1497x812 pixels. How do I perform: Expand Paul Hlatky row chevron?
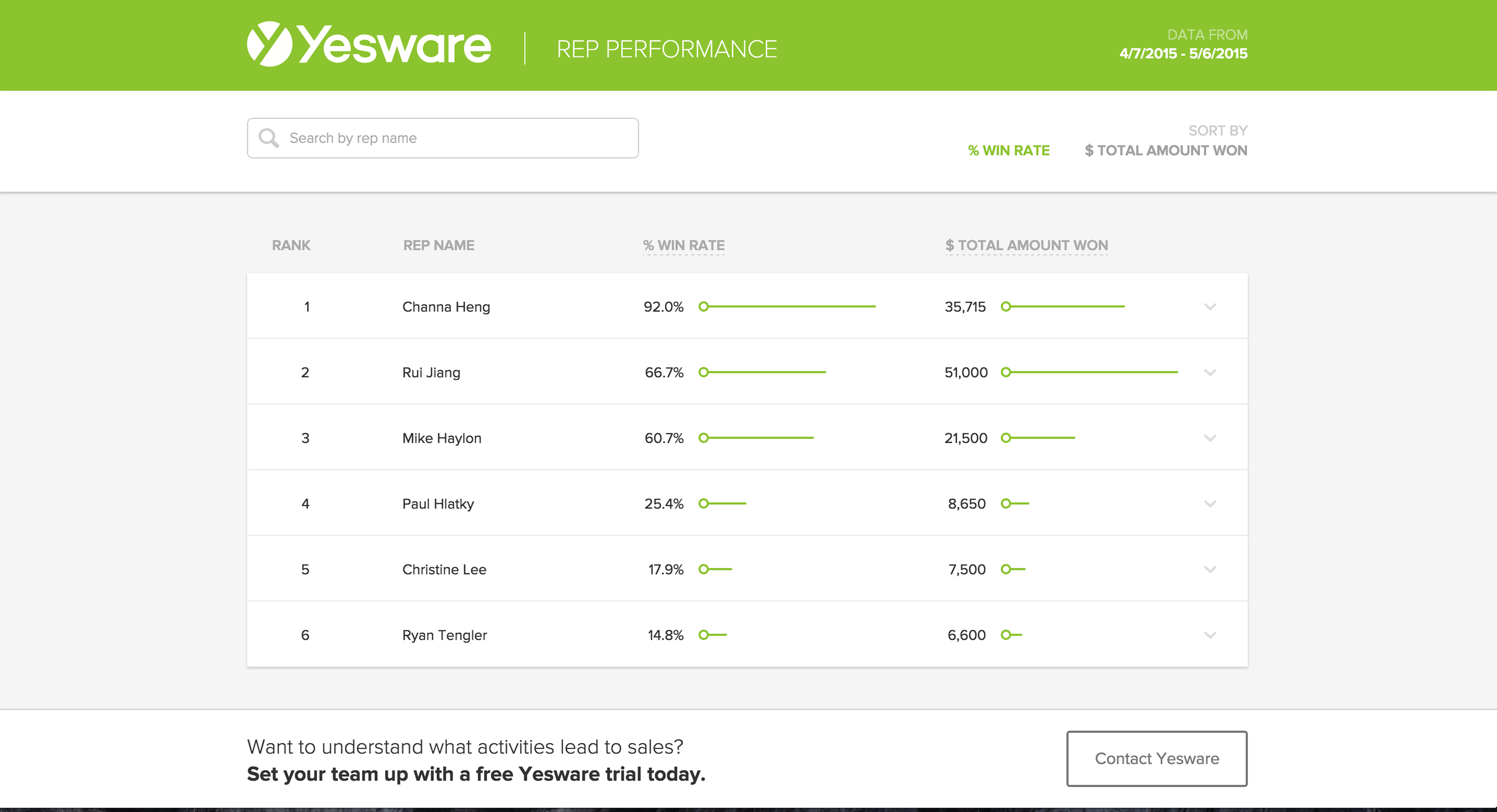pyautogui.click(x=1210, y=504)
